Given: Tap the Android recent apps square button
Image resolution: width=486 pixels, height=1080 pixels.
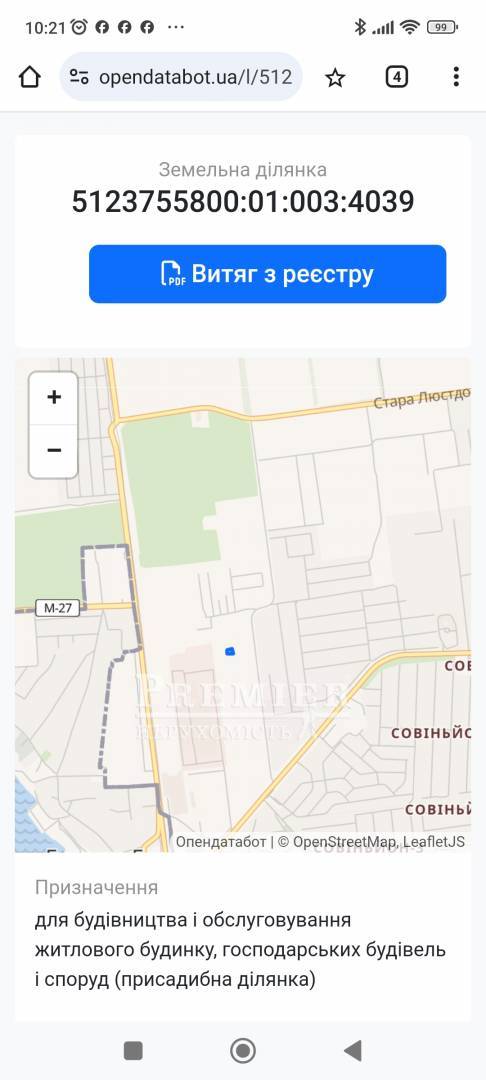Looking at the screenshot, I should tap(133, 1050).
